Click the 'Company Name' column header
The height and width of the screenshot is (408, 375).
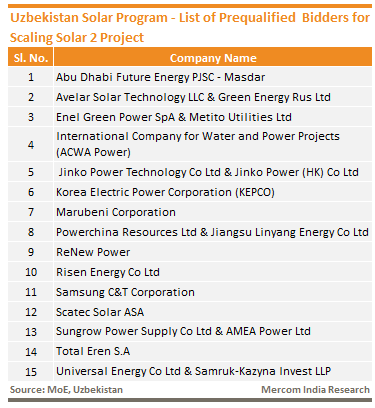pos(213,58)
